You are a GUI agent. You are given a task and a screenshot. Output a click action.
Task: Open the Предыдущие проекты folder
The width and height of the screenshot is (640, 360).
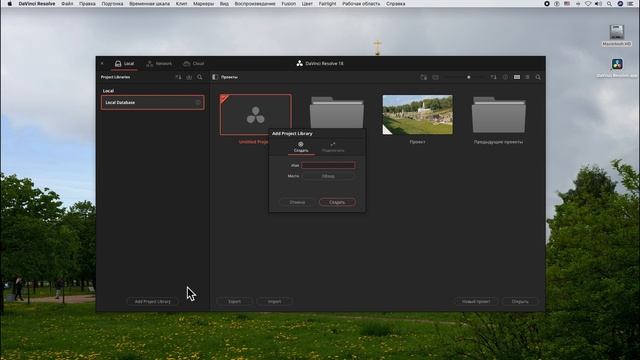(x=499, y=115)
